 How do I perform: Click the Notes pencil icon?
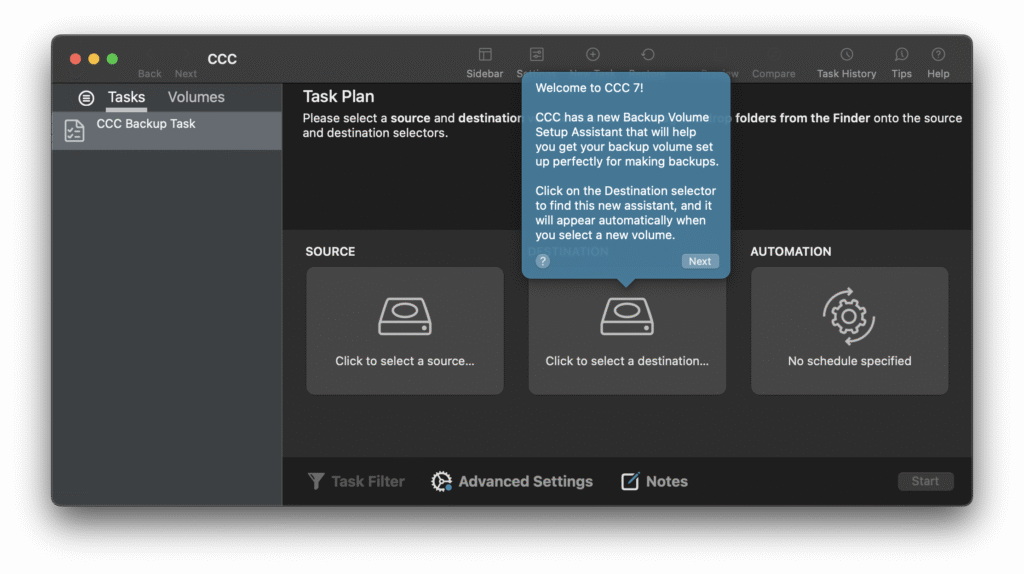coord(630,481)
